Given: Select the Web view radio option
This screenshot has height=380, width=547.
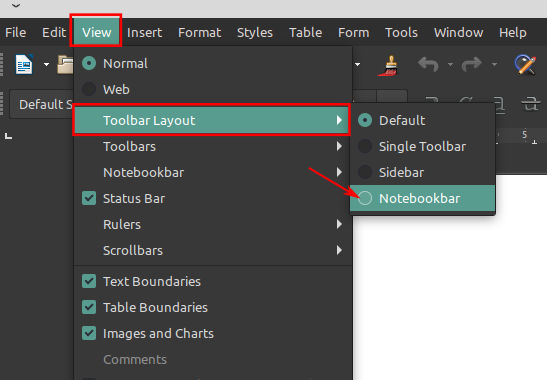Looking at the screenshot, I should click(x=213, y=89).
